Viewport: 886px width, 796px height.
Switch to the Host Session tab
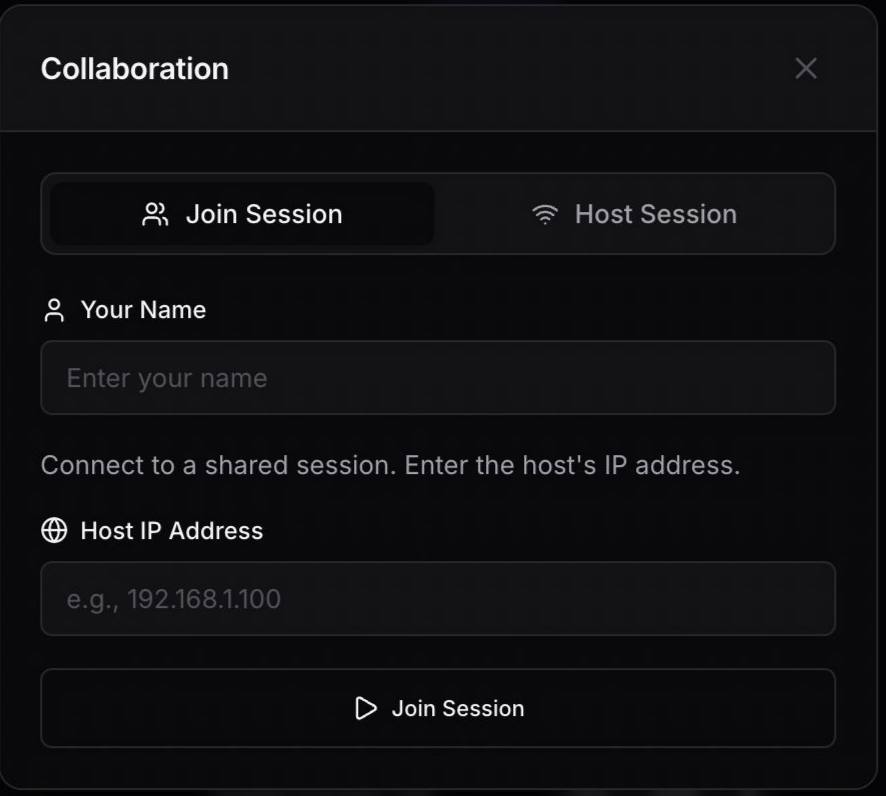pyautogui.click(x=634, y=214)
